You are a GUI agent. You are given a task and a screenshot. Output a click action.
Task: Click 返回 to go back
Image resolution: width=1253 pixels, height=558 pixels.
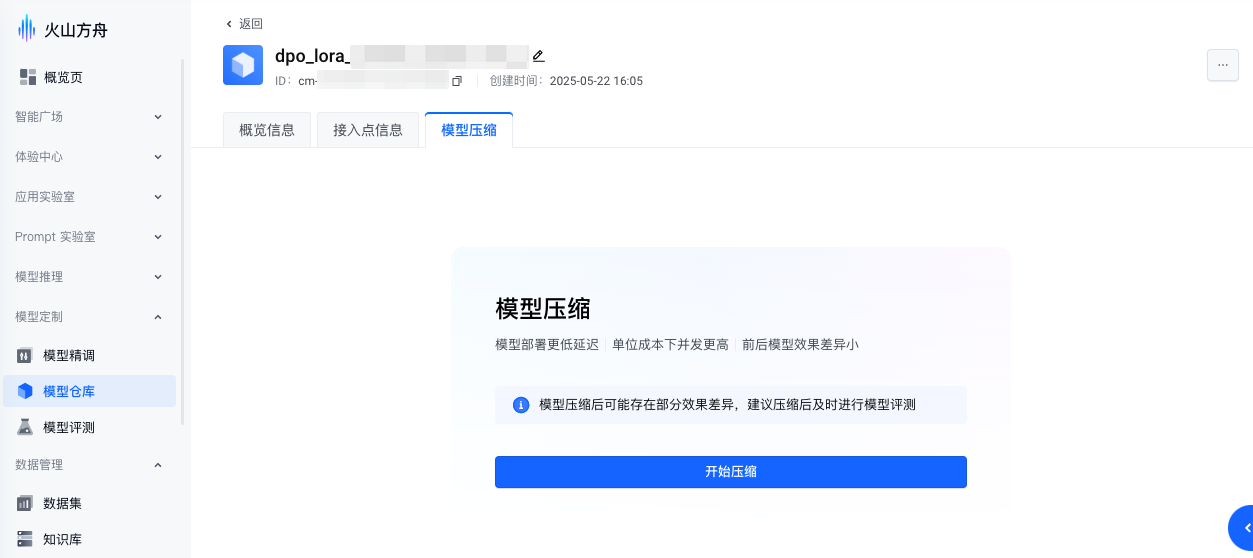coord(244,23)
